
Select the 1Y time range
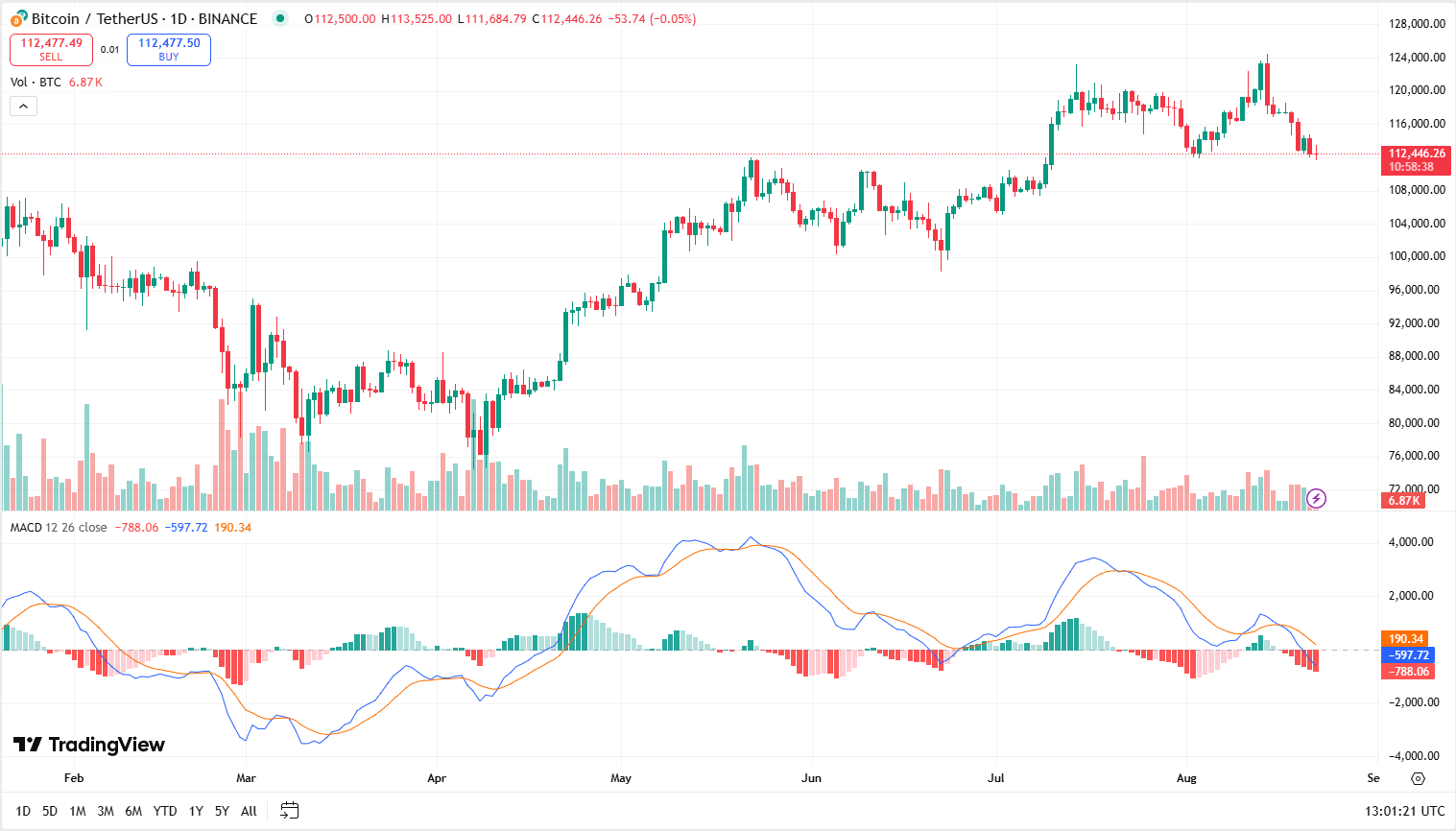[196, 811]
